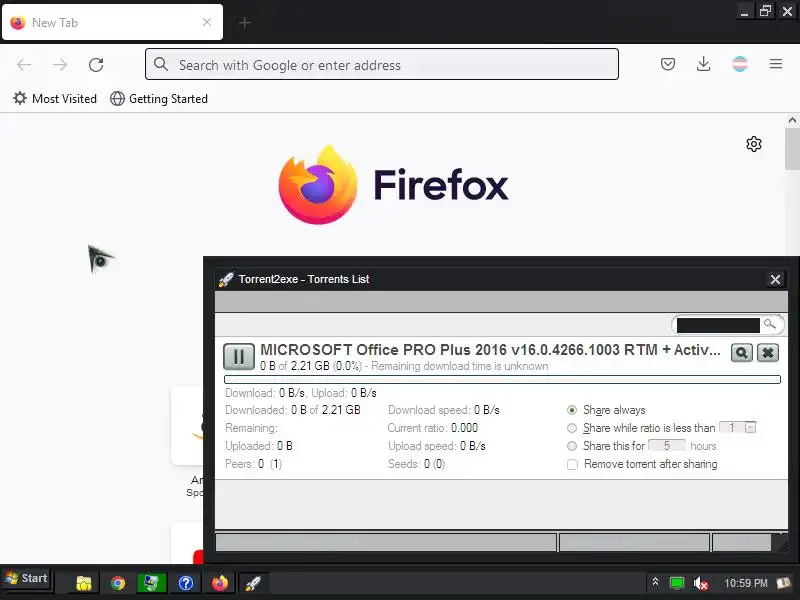
Task: Click the Firefox address bar
Action: coord(382,64)
